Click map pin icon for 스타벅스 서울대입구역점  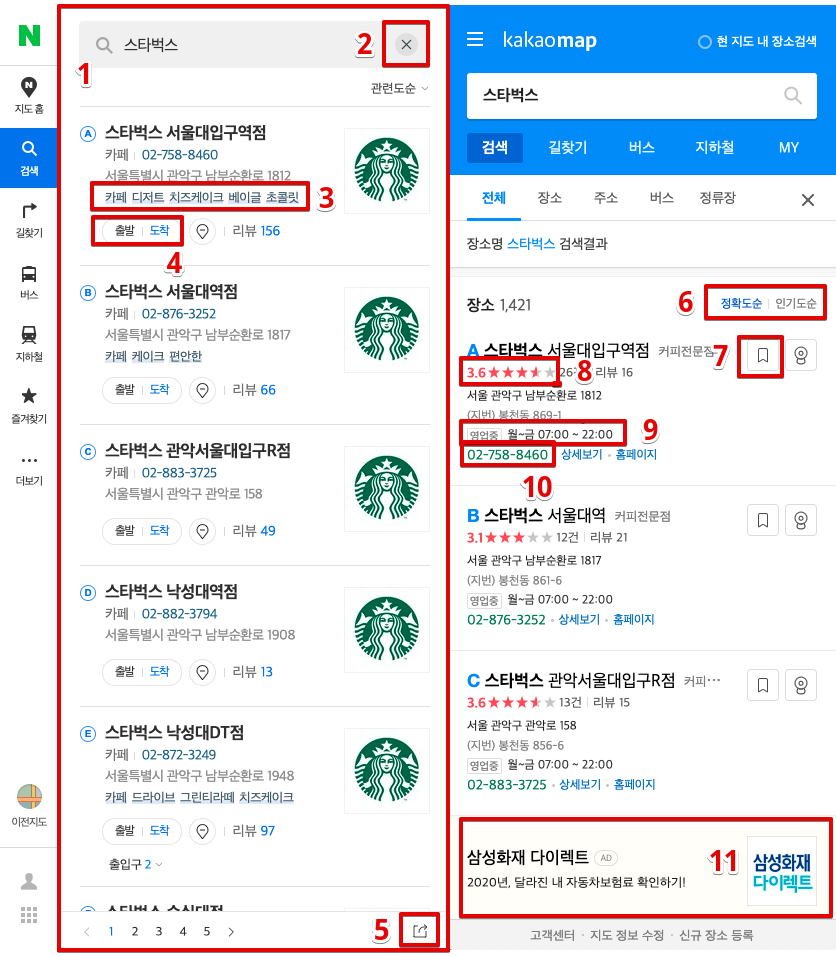pyautogui.click(x=202, y=231)
